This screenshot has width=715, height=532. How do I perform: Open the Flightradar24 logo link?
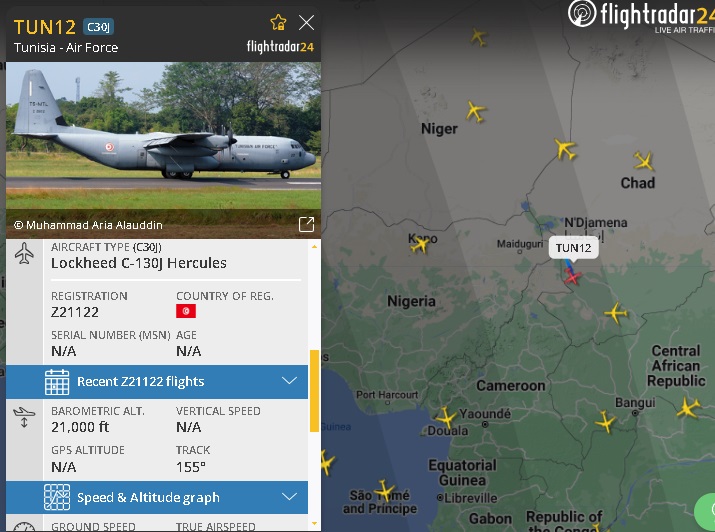641,16
